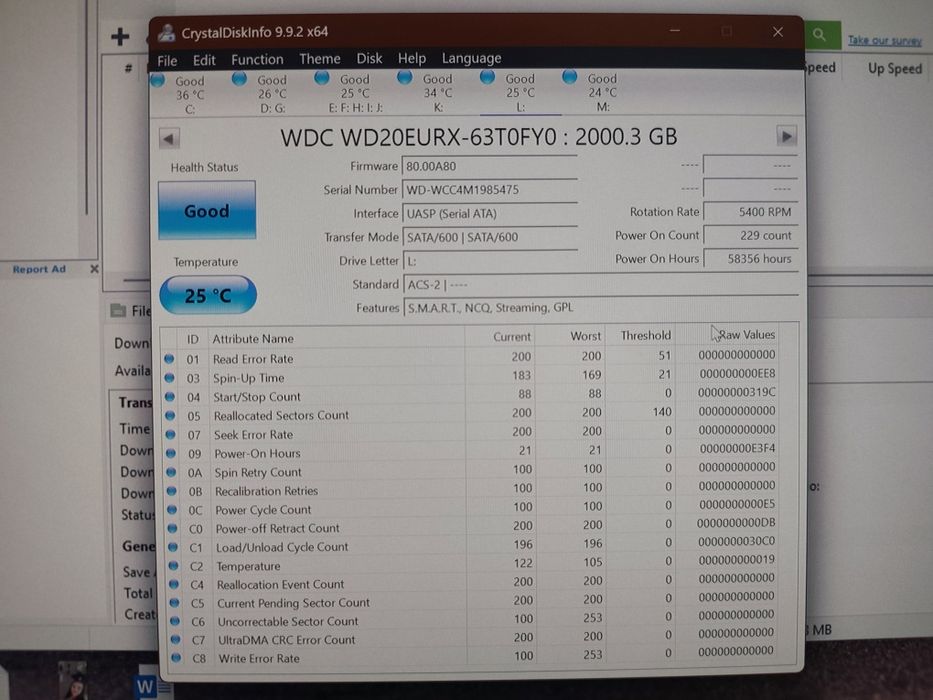
Task: Click the Threshold column header
Action: pos(646,336)
